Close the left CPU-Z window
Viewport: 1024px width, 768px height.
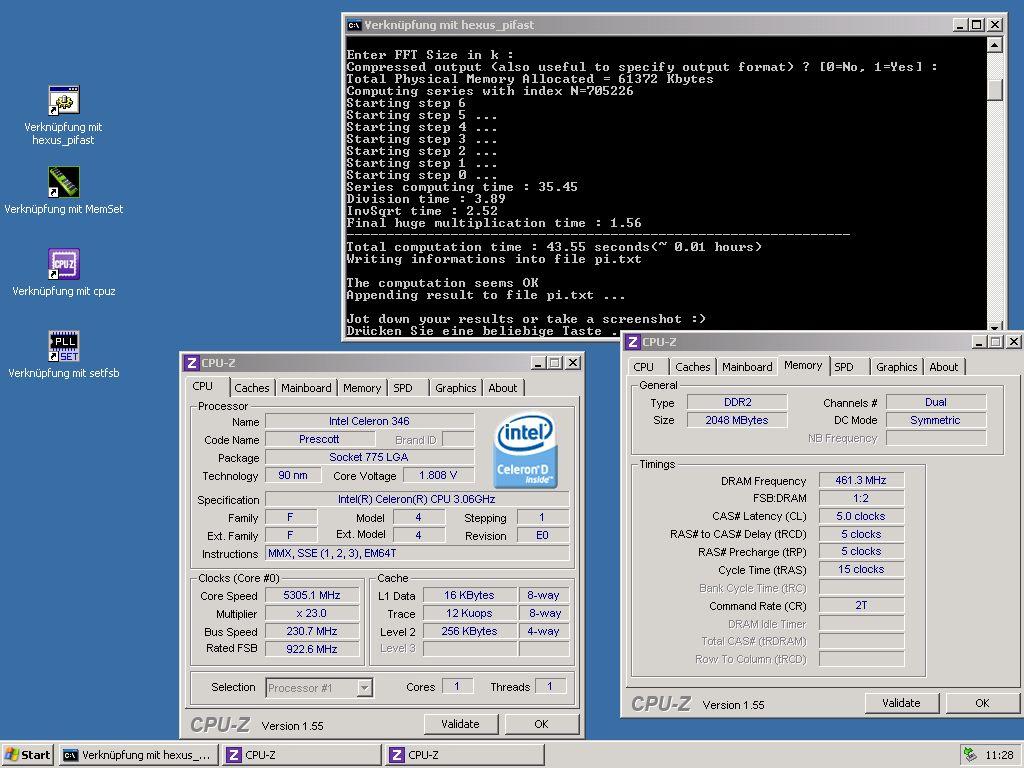tap(572, 363)
